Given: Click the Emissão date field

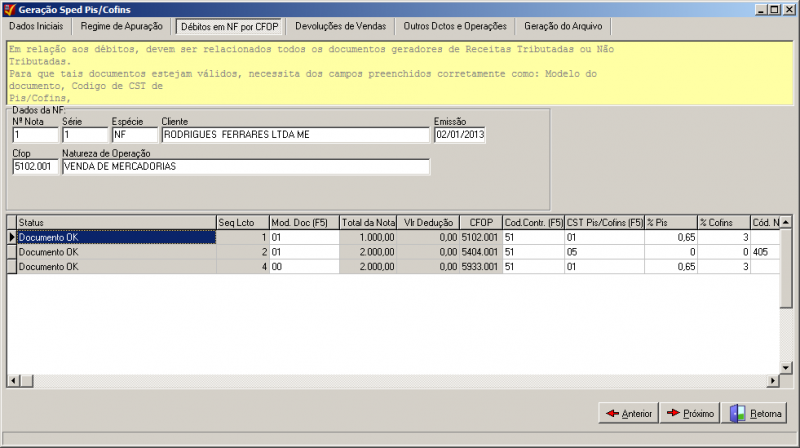Looking at the screenshot, I should tap(460, 135).
